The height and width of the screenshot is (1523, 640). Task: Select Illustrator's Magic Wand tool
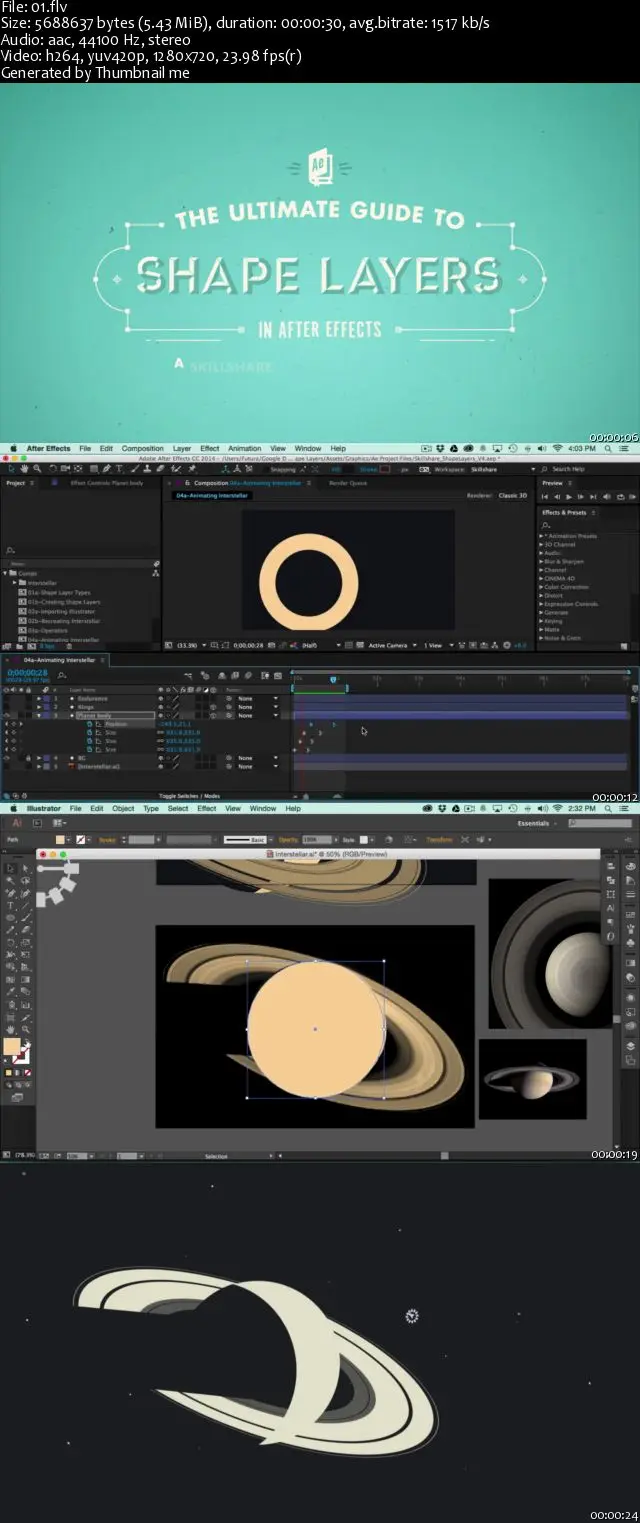click(x=11, y=881)
